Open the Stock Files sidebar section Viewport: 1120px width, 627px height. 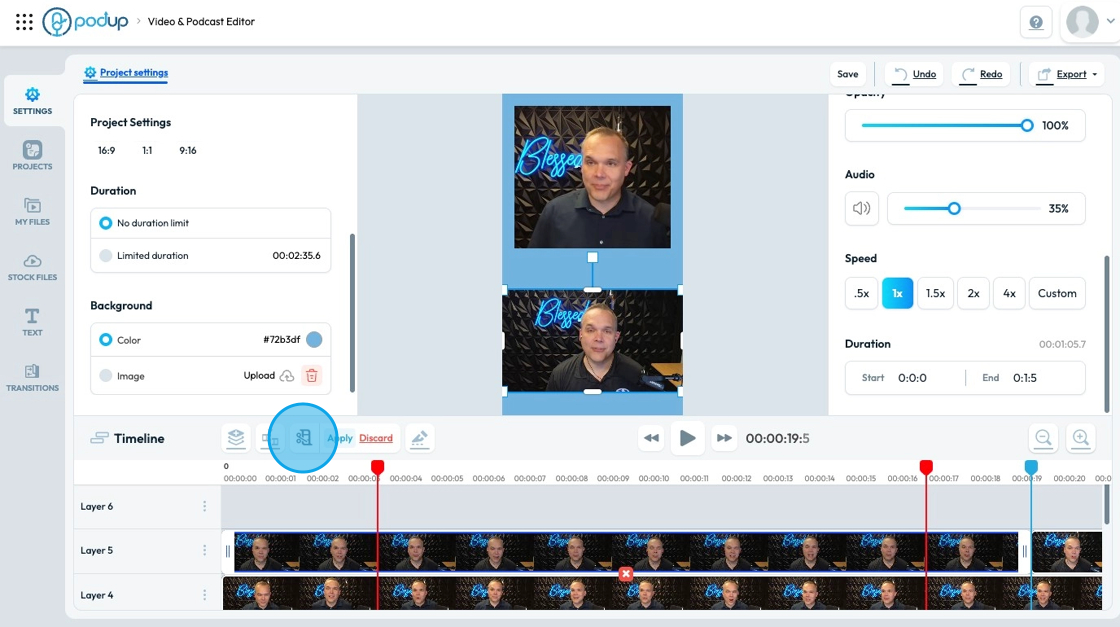(32, 267)
